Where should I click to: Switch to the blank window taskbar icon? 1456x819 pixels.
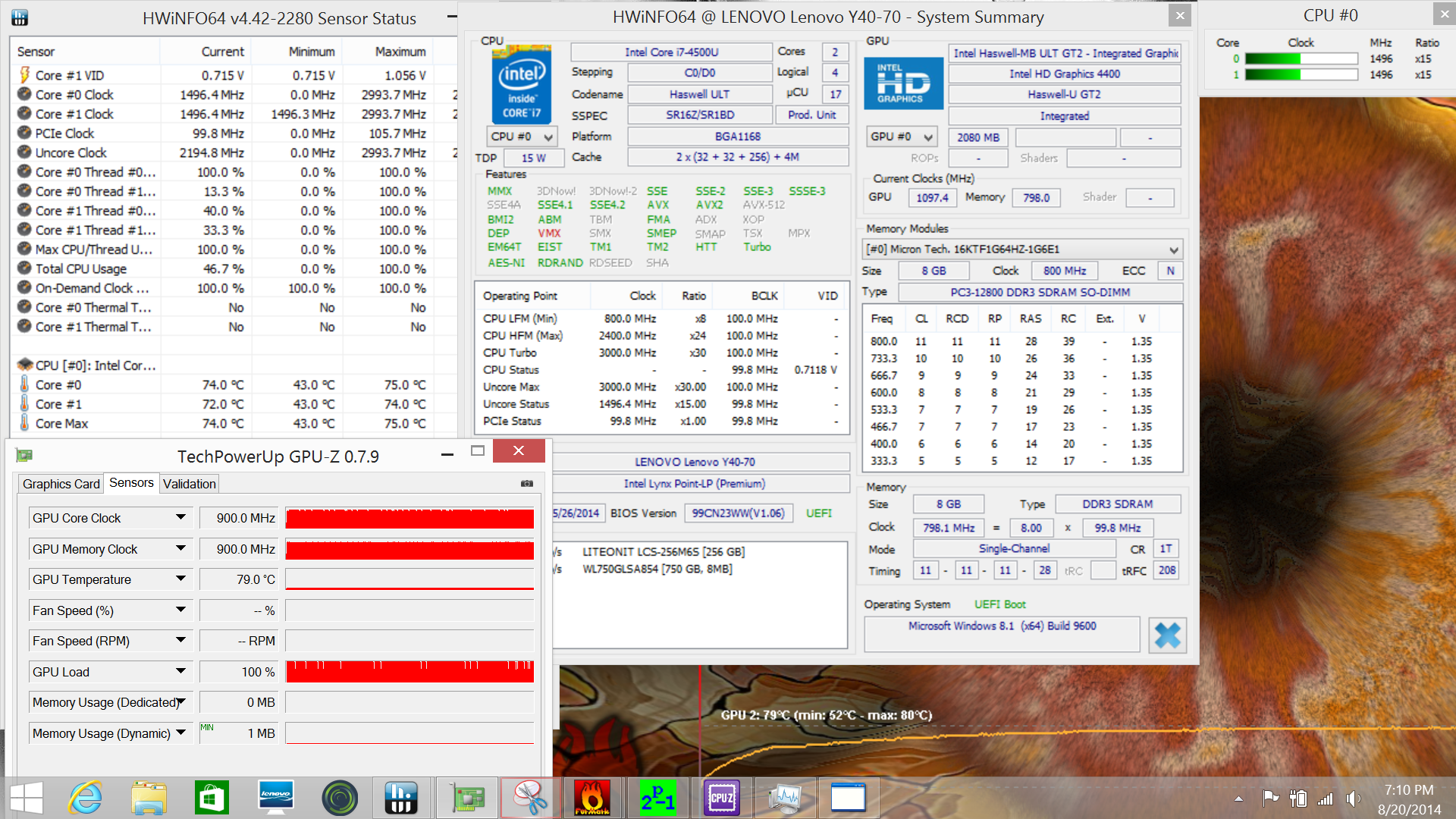848,798
